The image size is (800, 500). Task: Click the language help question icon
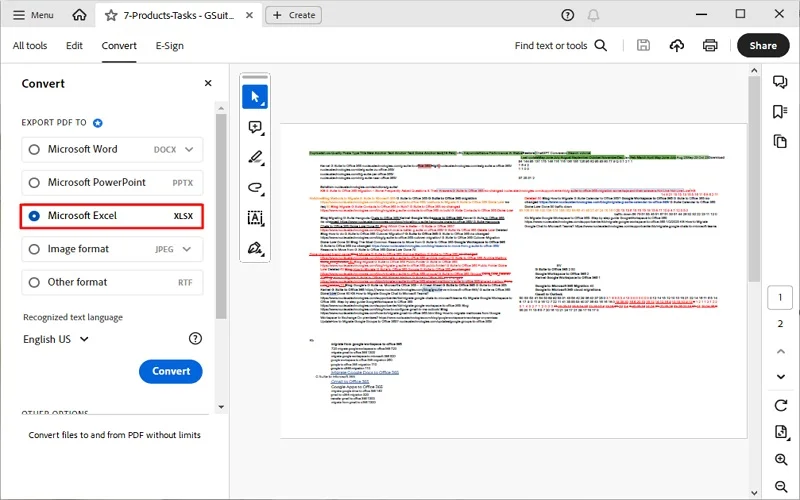(195, 338)
